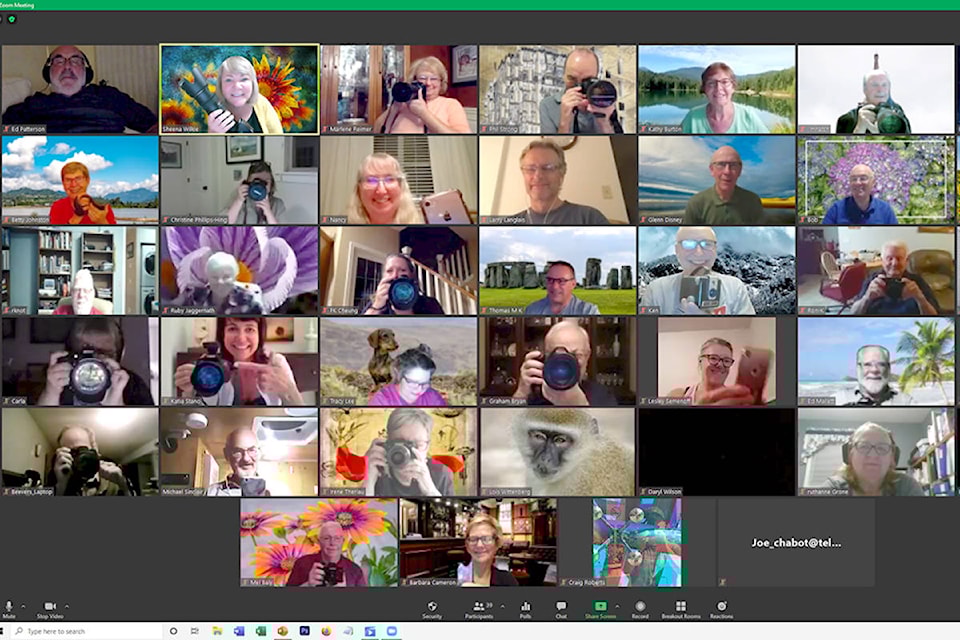
Task: Select Larry Langlais's video tile
Action: tap(558, 180)
